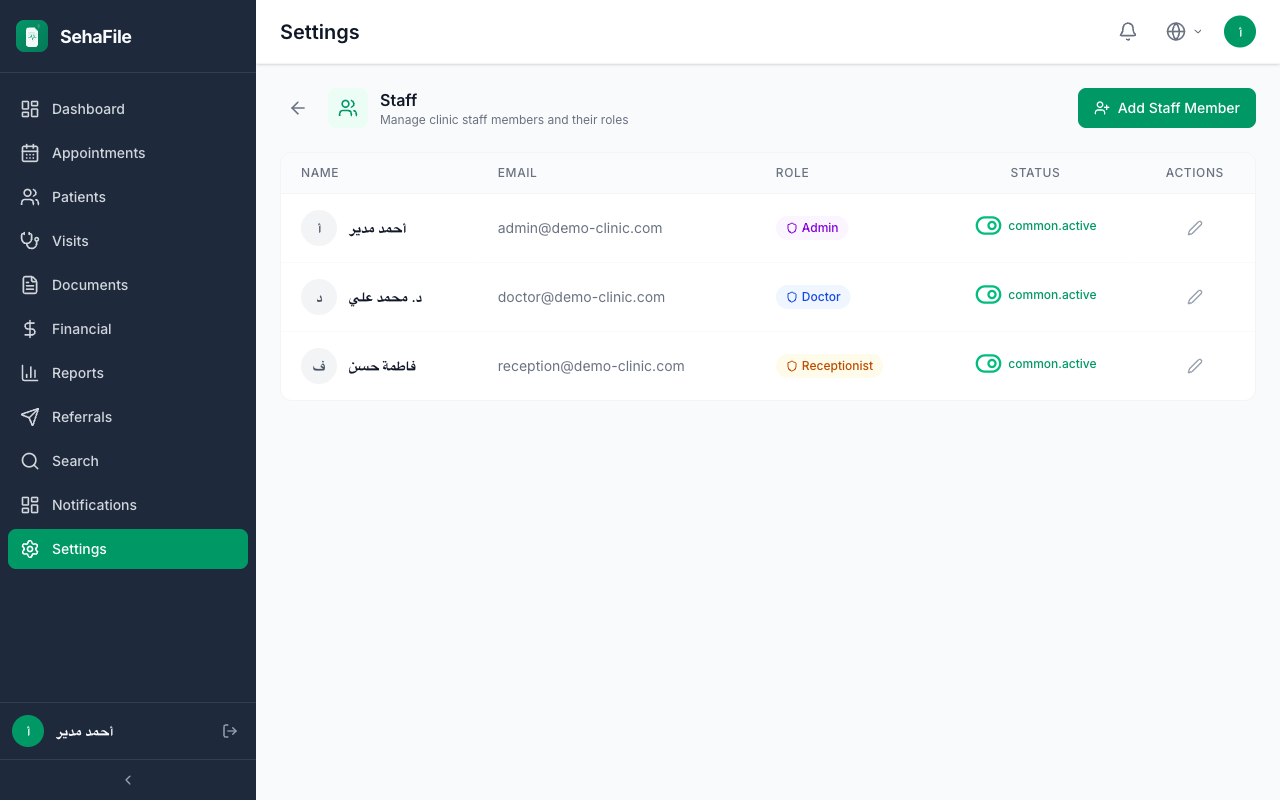Click the pencil icon for doctor@demo-clinic.com
This screenshot has height=800, width=1280.
pos(1195,297)
